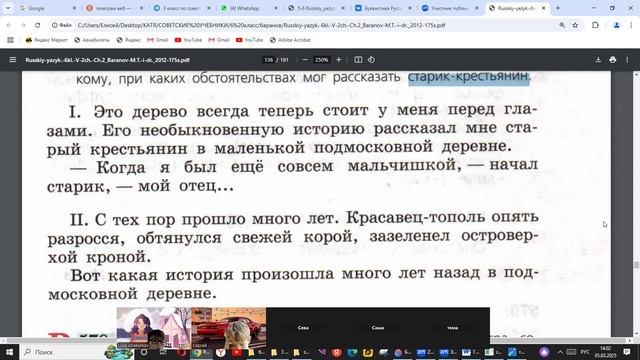Screen dimensions: 640x360
Task: Open the PDF viewer sidebar menu icon
Action: (x=13, y=60)
